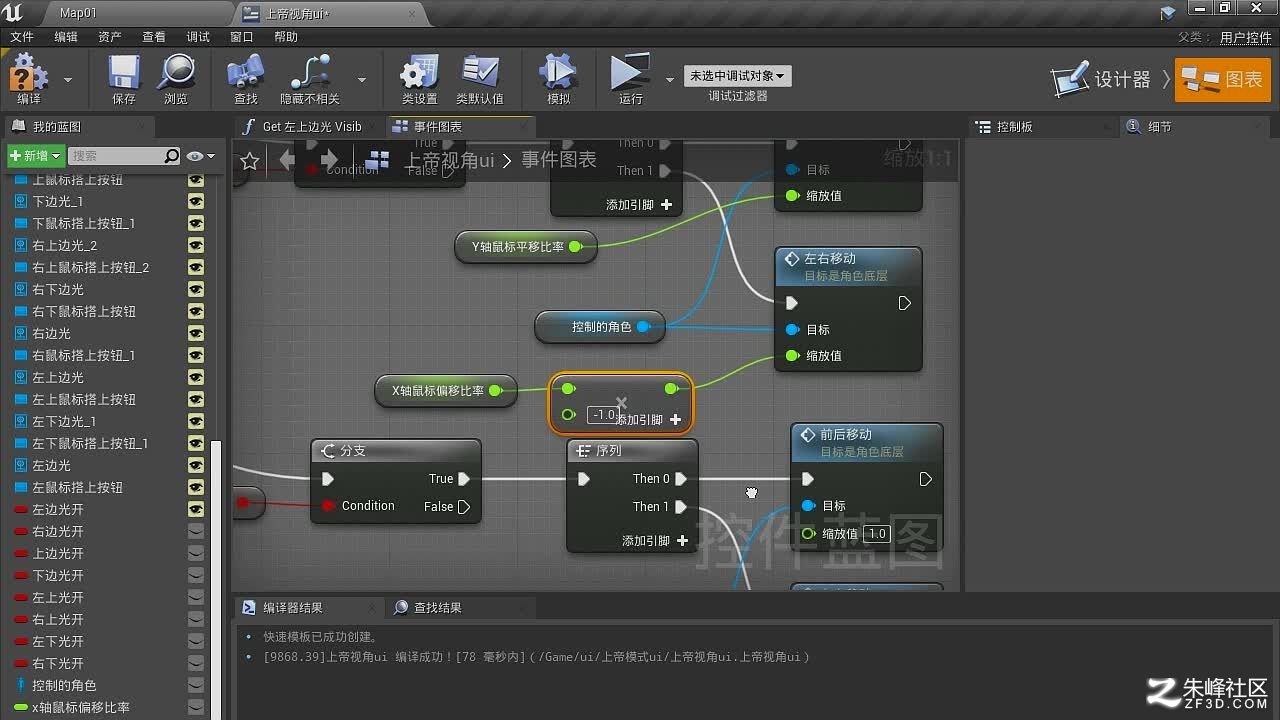This screenshot has width=1280, height=720.
Task: Click the 控制的角色 variable node
Action: (x=600, y=327)
